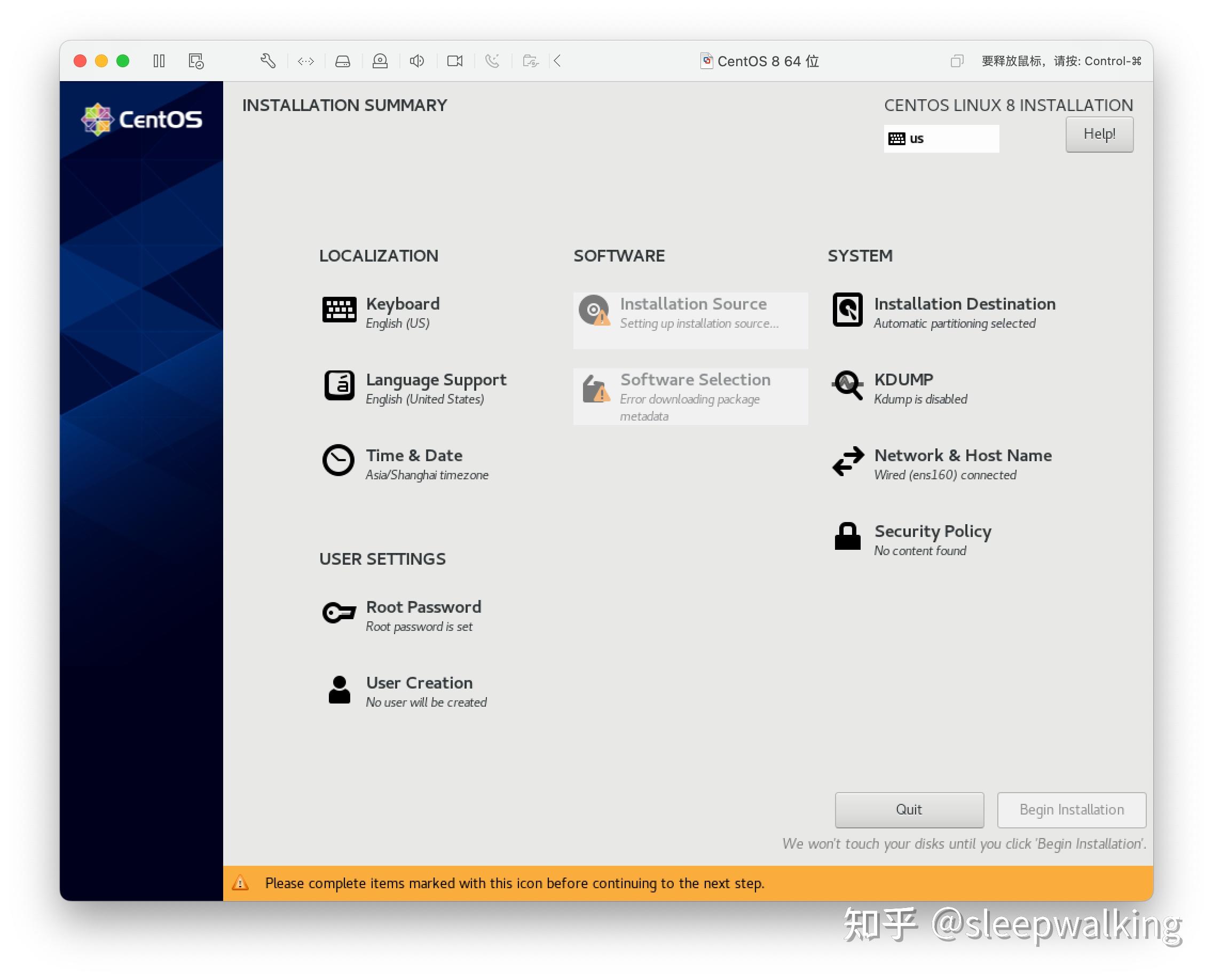1213x980 pixels.
Task: Open Network & Host Name settings
Action: click(x=963, y=455)
